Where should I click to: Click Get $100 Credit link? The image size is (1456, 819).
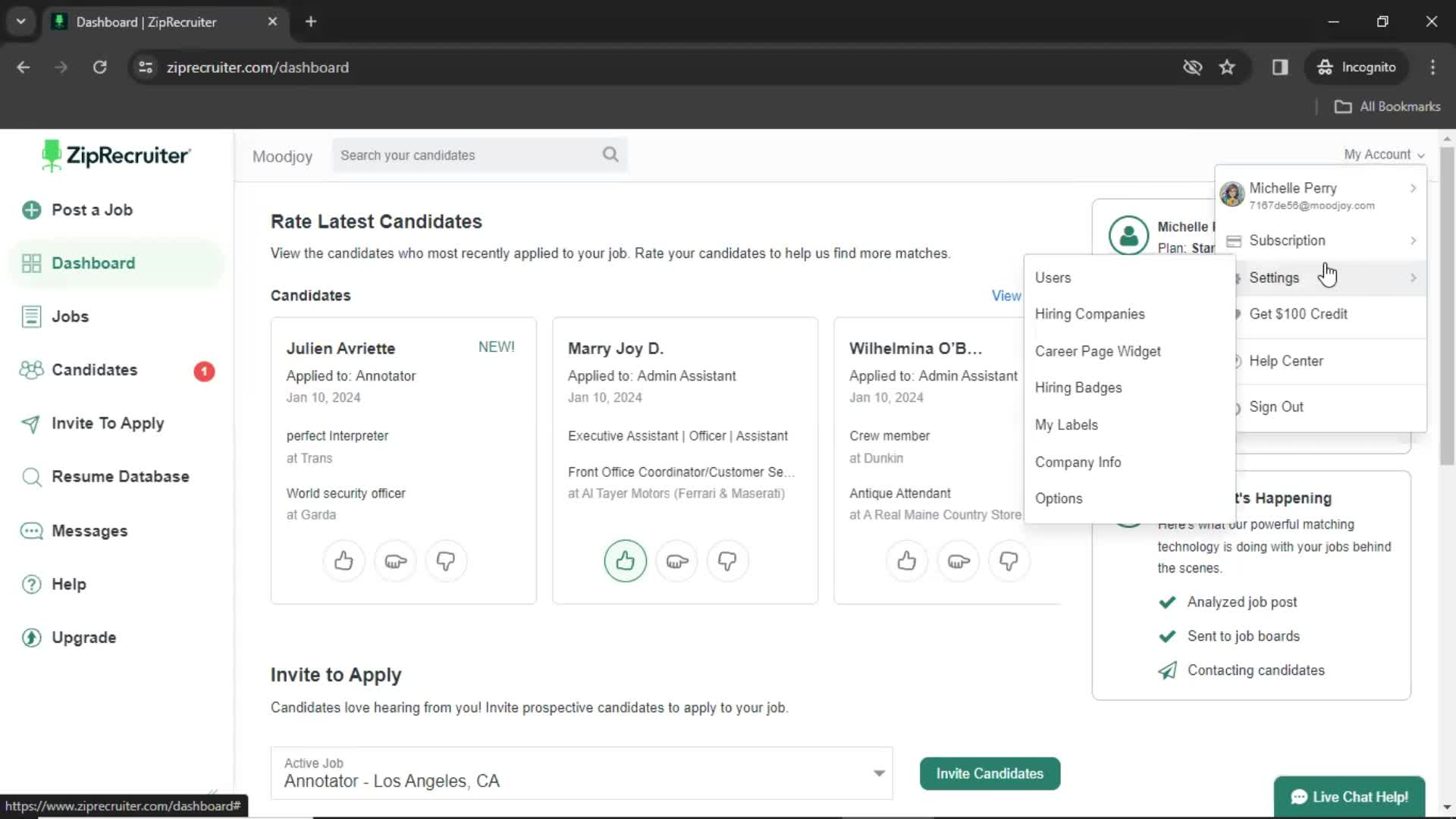click(1299, 313)
